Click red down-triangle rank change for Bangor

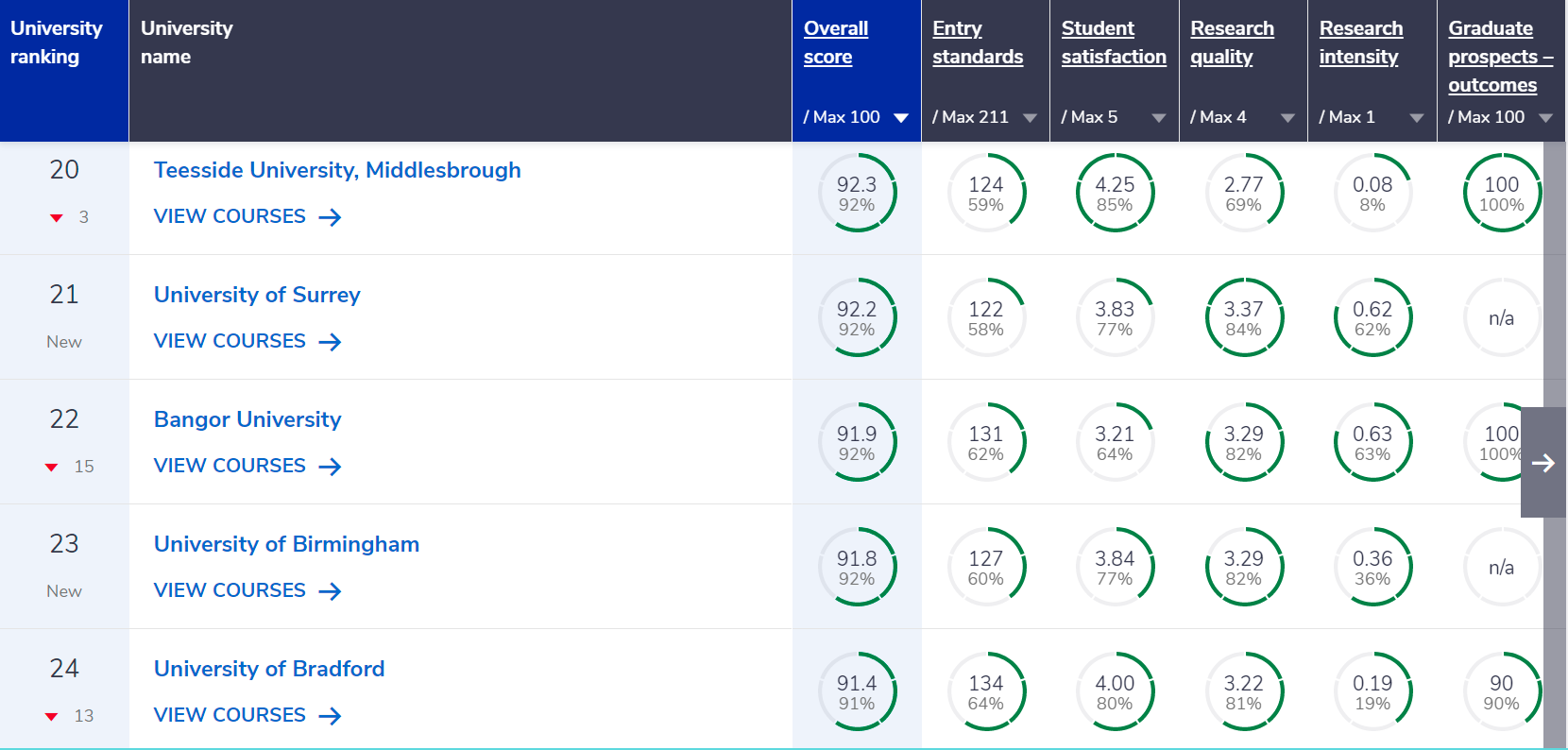pyautogui.click(x=52, y=468)
